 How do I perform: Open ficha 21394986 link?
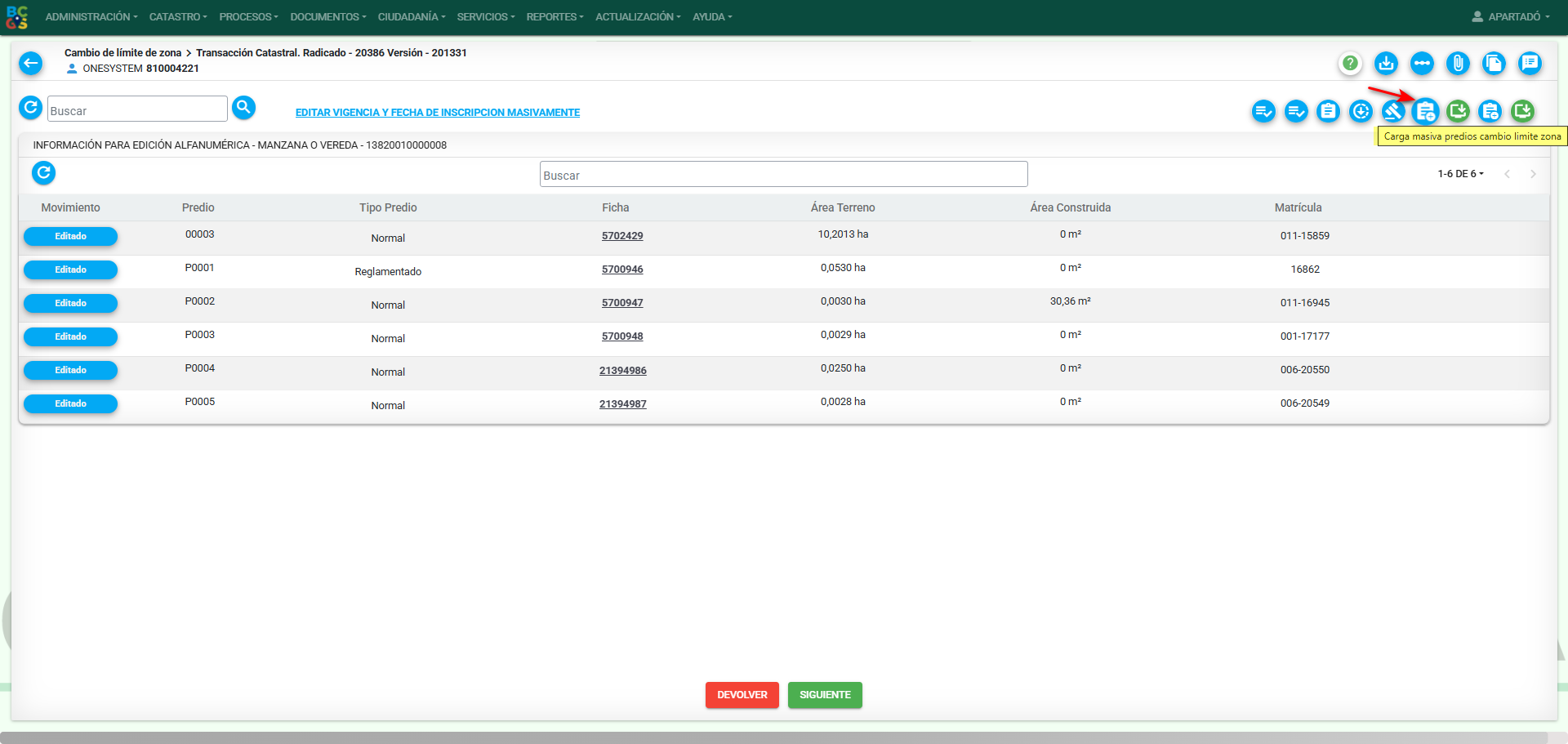[623, 371]
